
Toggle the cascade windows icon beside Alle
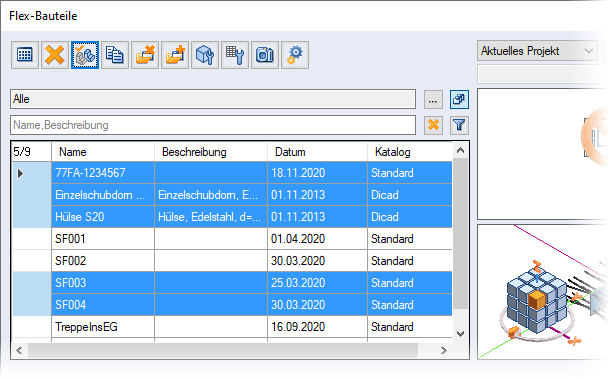pyautogui.click(x=459, y=100)
